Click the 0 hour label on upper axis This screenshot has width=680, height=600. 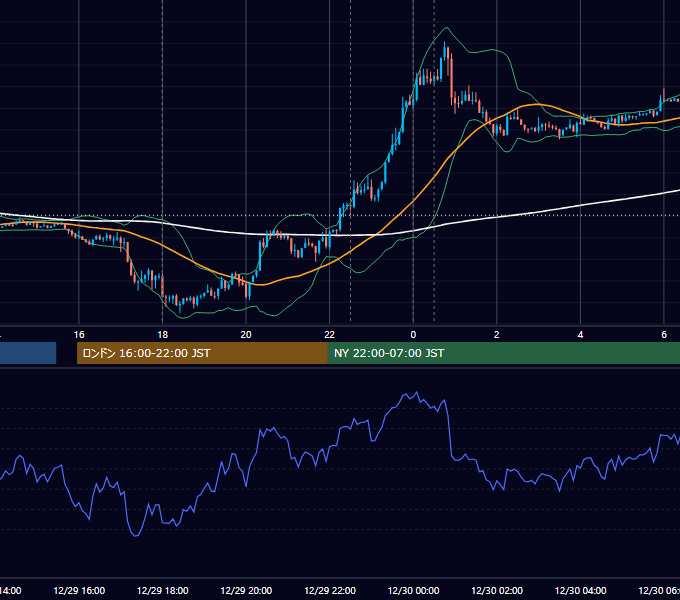(x=413, y=334)
